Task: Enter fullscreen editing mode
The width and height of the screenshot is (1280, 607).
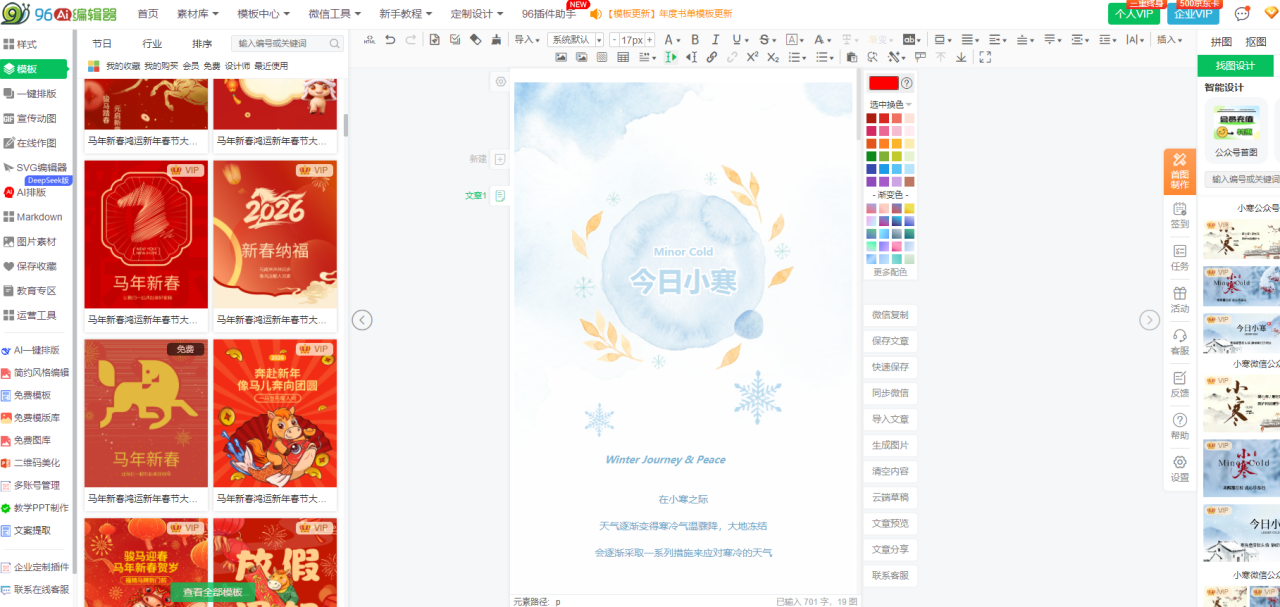Action: [985, 58]
